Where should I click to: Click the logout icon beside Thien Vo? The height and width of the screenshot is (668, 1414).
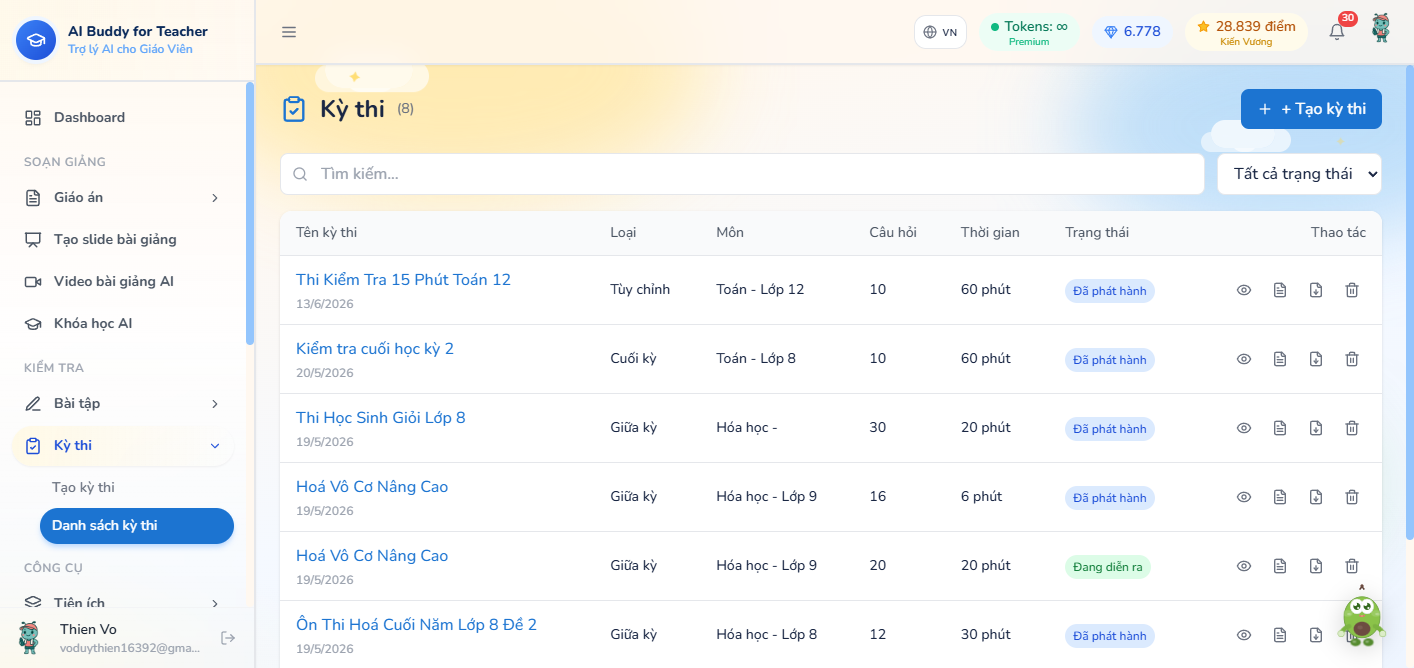(228, 638)
